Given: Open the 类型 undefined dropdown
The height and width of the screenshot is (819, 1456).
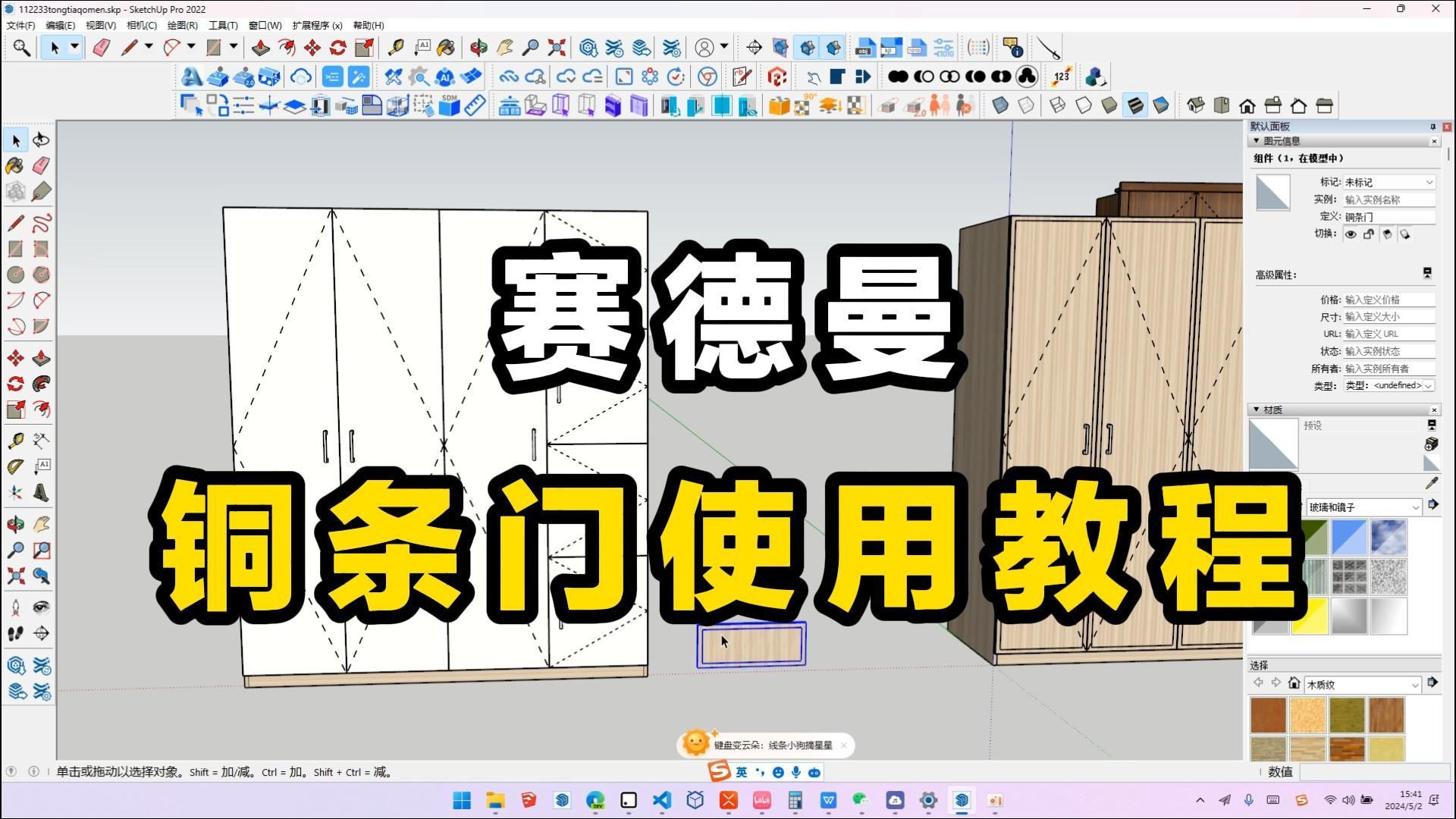Looking at the screenshot, I should pos(1389,385).
